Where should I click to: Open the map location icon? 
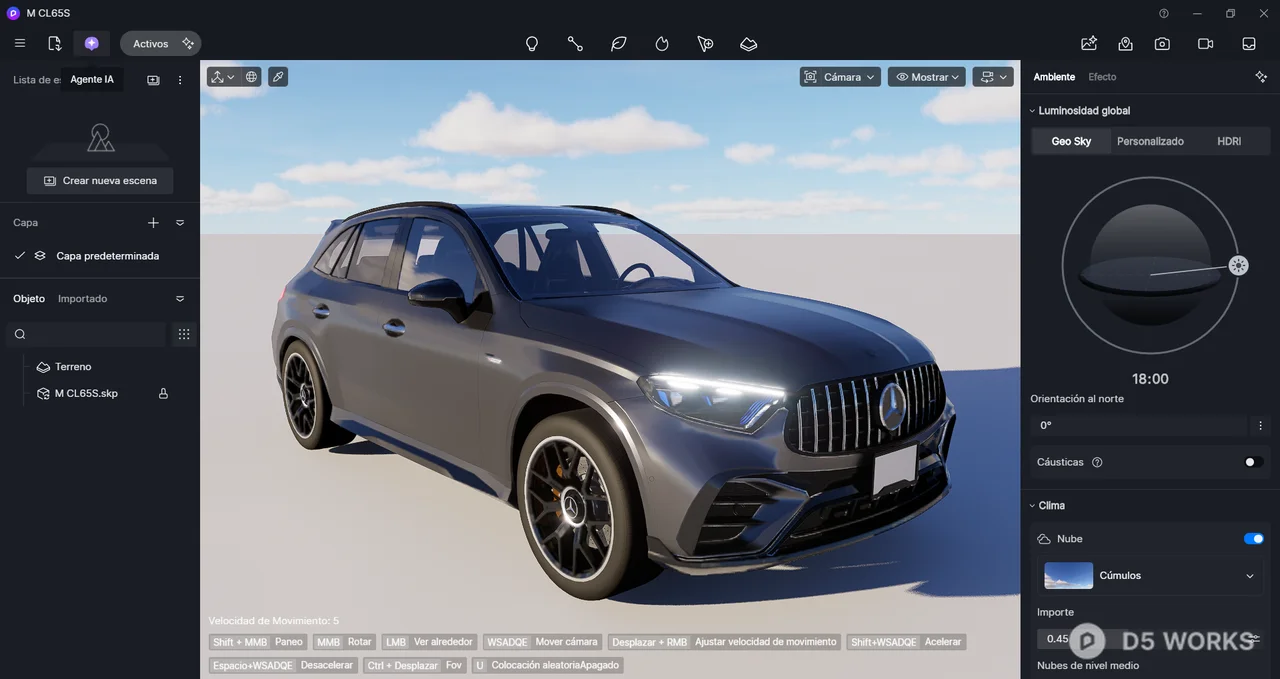pyautogui.click(x=1126, y=44)
